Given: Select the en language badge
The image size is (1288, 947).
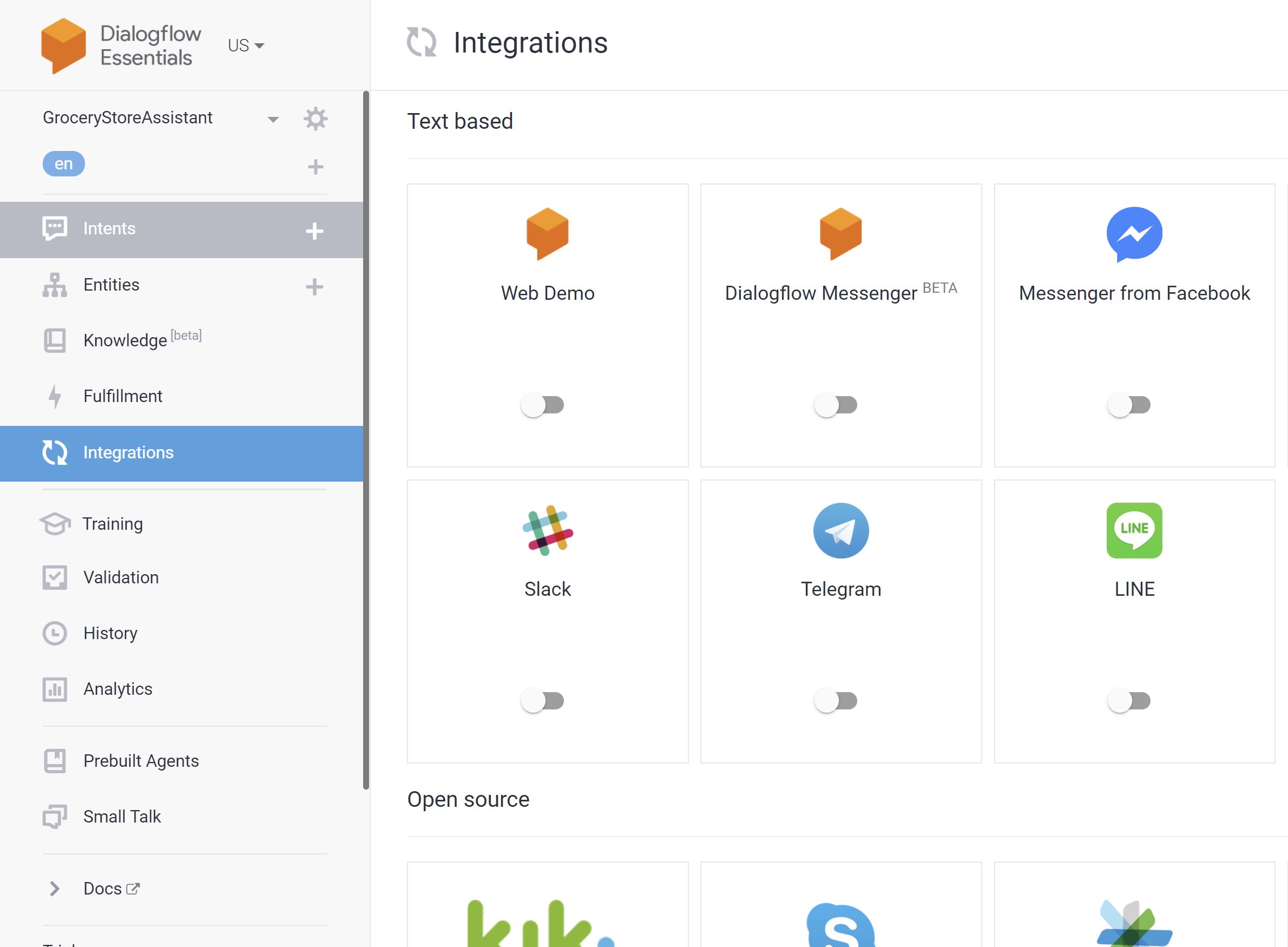Looking at the screenshot, I should click(64, 164).
